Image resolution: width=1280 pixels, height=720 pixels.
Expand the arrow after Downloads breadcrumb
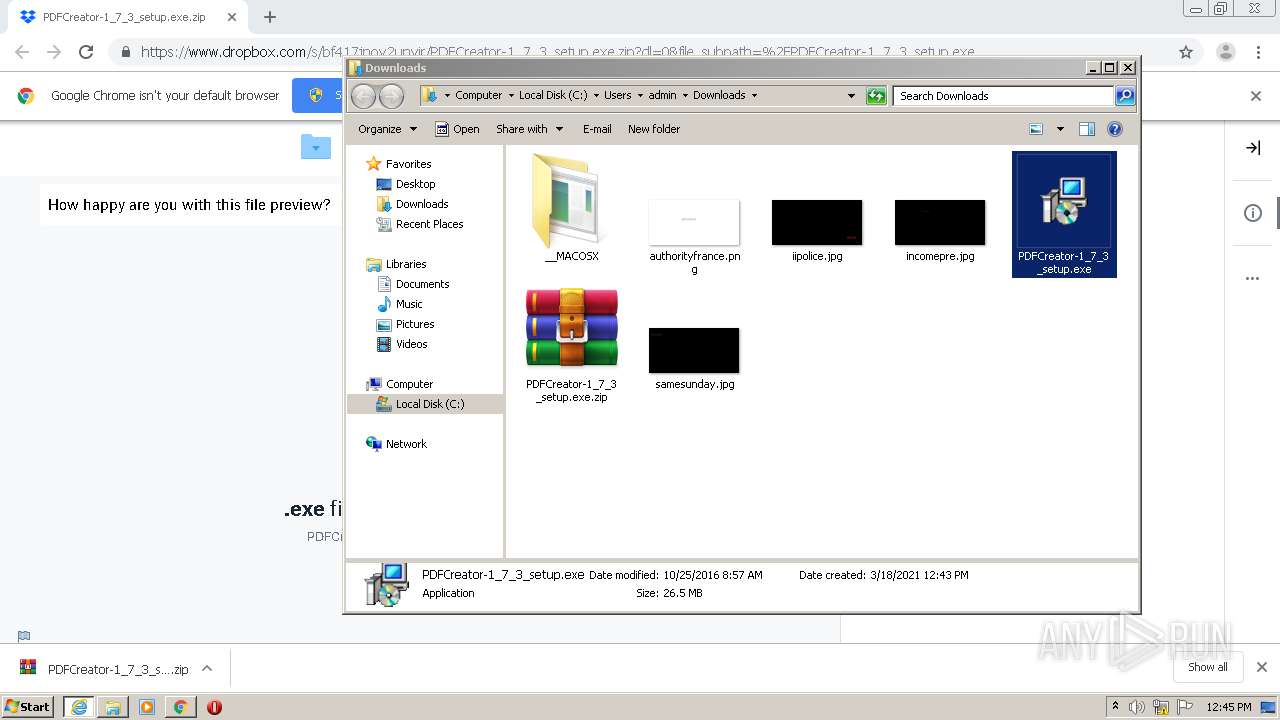[x=754, y=96]
